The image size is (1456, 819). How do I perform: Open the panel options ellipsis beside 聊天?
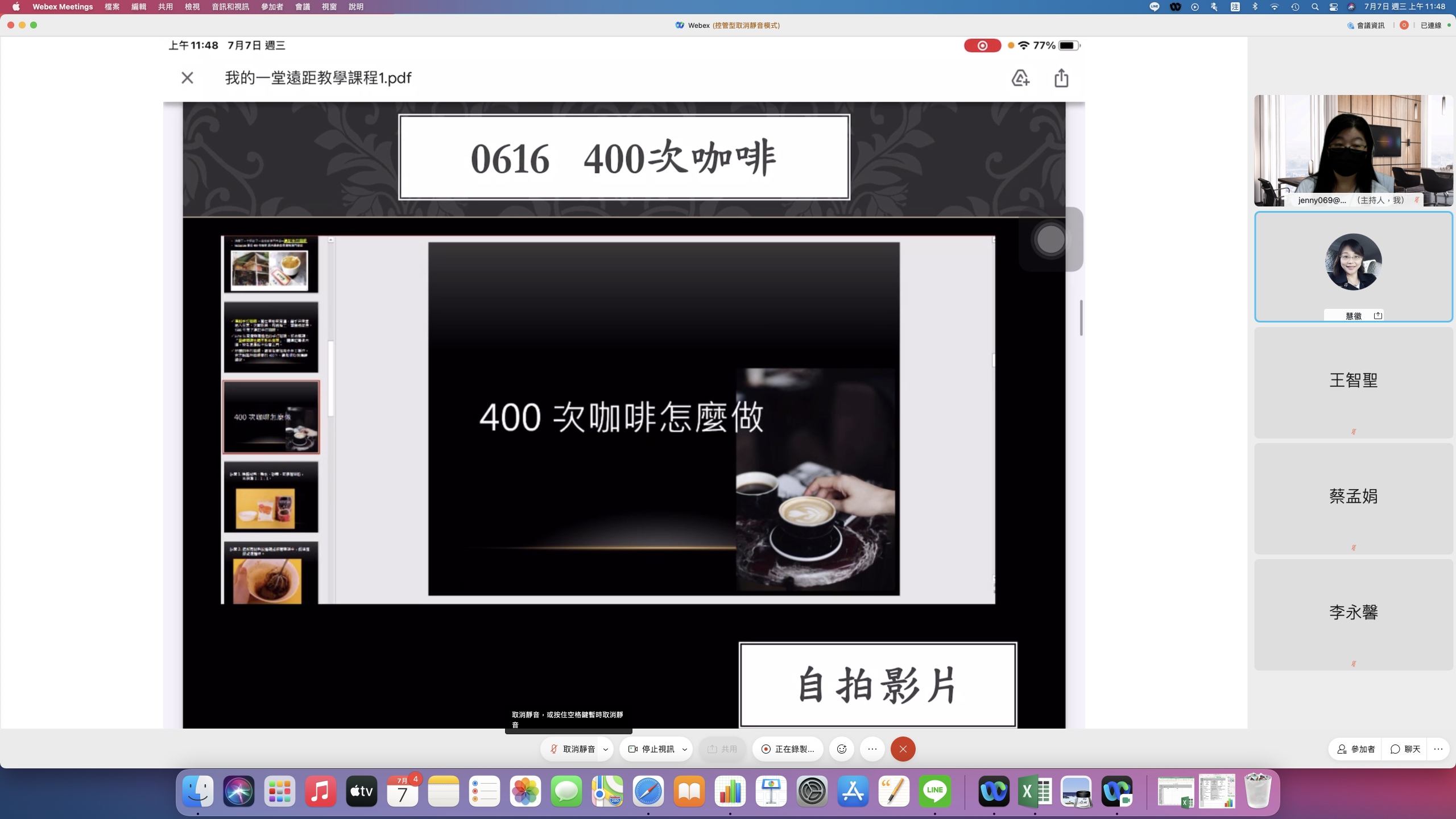[1438, 749]
